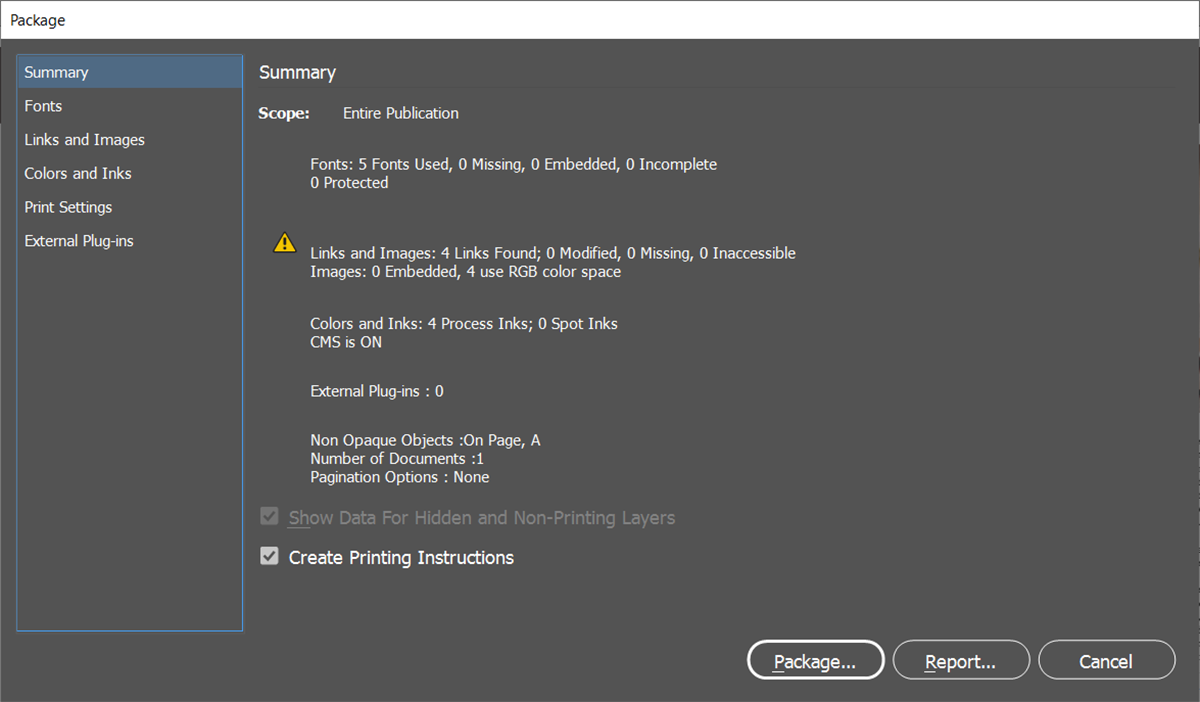Re-enable the Create Printing Instructions option
This screenshot has width=1200, height=702.
click(x=269, y=556)
